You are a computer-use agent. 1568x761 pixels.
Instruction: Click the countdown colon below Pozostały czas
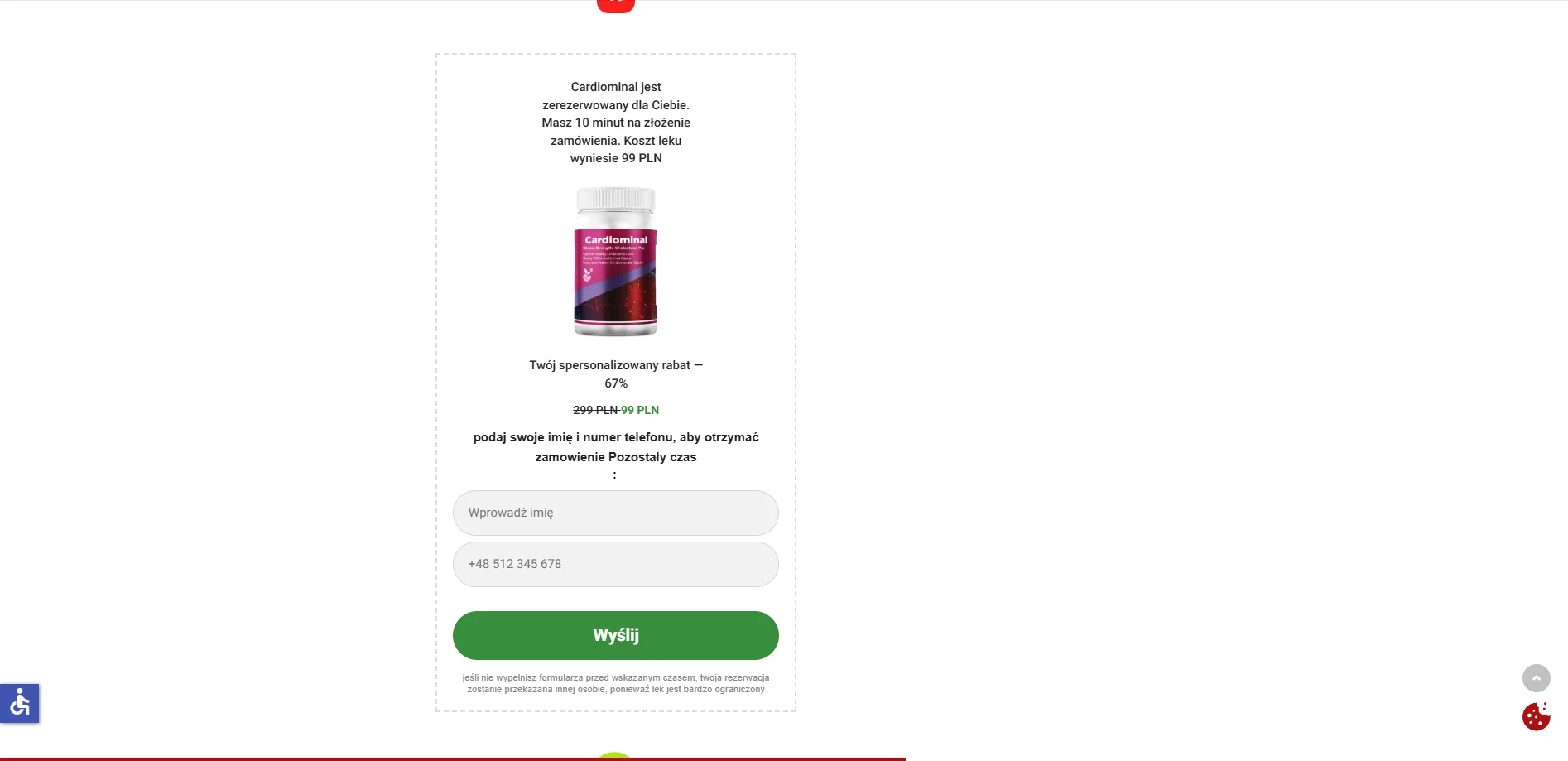tap(614, 475)
